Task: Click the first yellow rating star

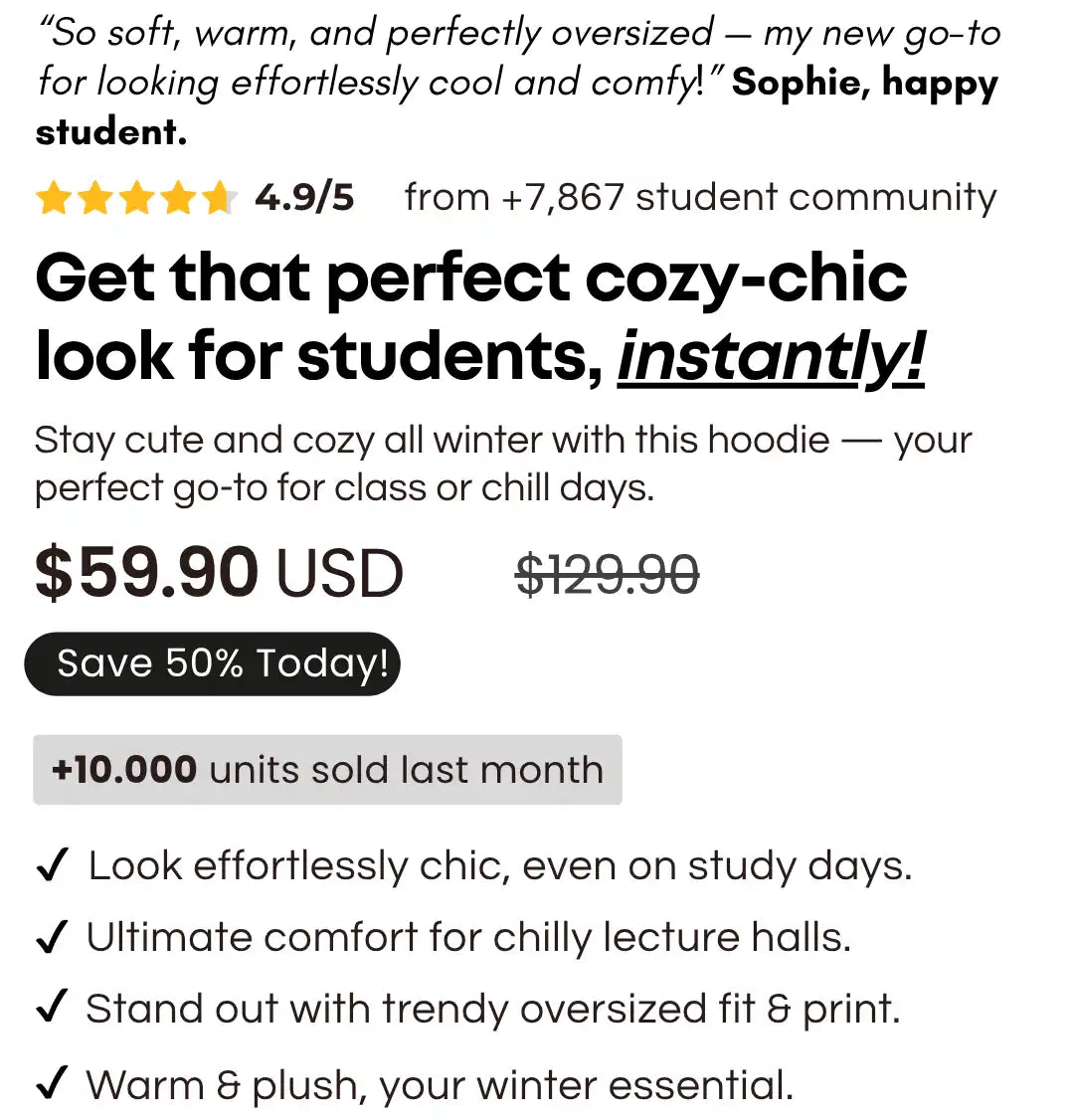Action: (x=53, y=200)
